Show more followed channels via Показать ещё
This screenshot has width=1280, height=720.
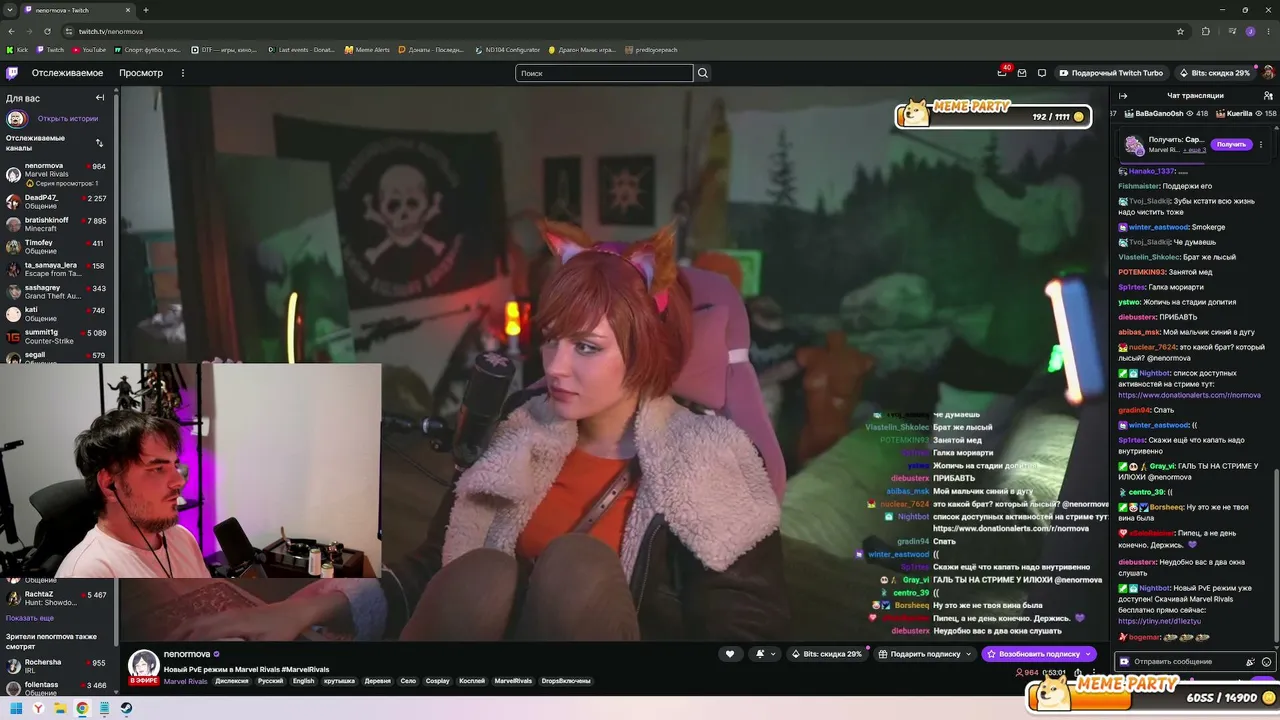(30, 618)
